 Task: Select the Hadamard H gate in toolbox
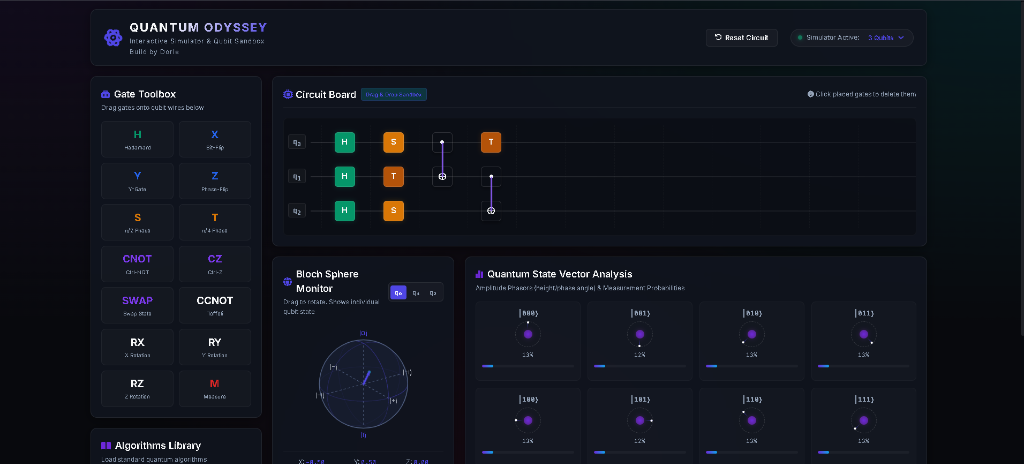[137, 139]
